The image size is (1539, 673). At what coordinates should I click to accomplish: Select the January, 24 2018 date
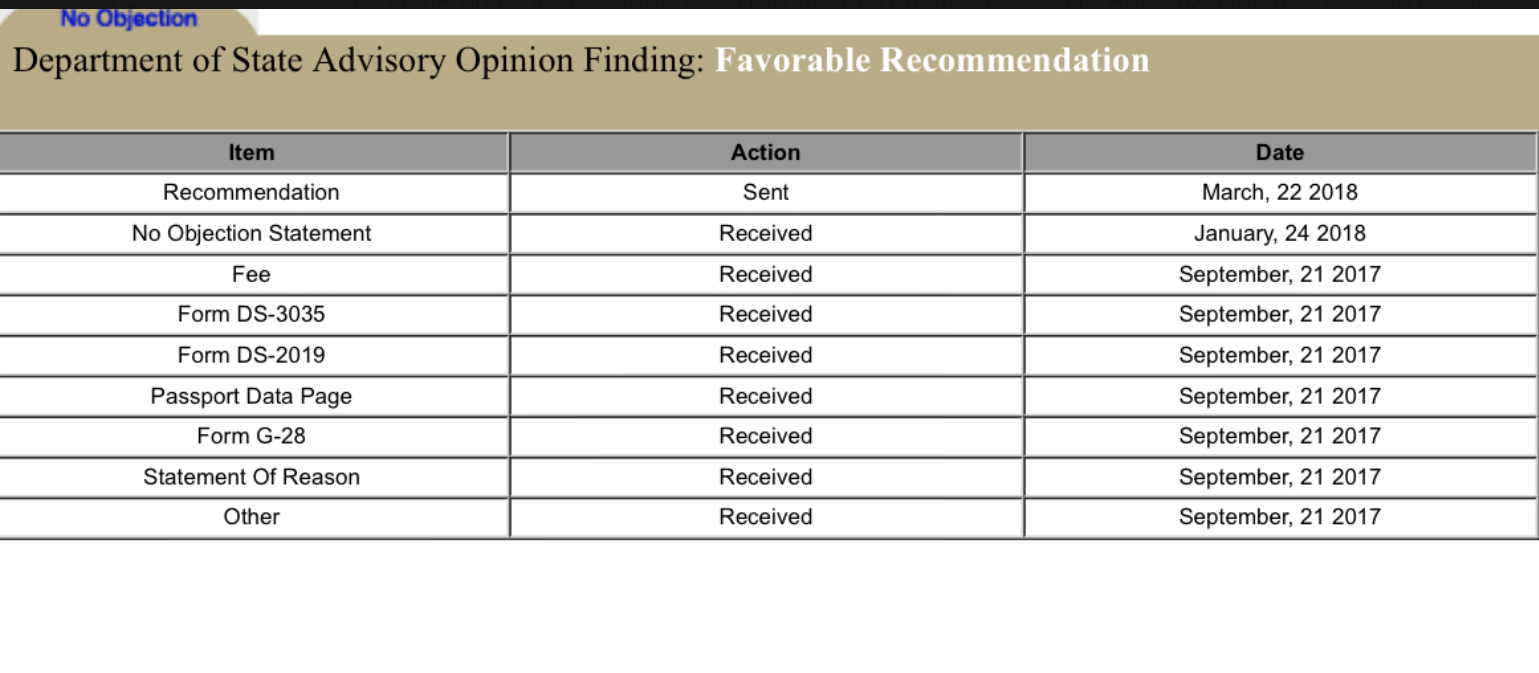[x=1279, y=233]
